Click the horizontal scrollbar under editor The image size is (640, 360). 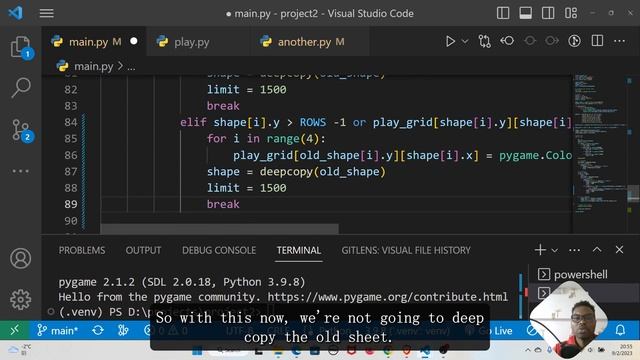pos(219,229)
